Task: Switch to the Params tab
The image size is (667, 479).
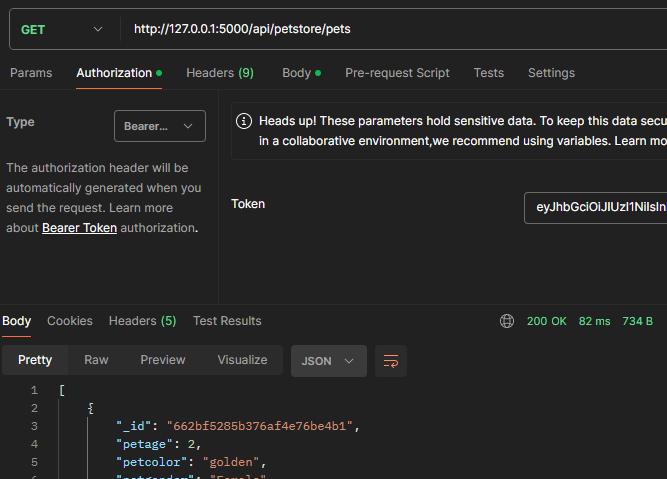Action: coord(31,73)
